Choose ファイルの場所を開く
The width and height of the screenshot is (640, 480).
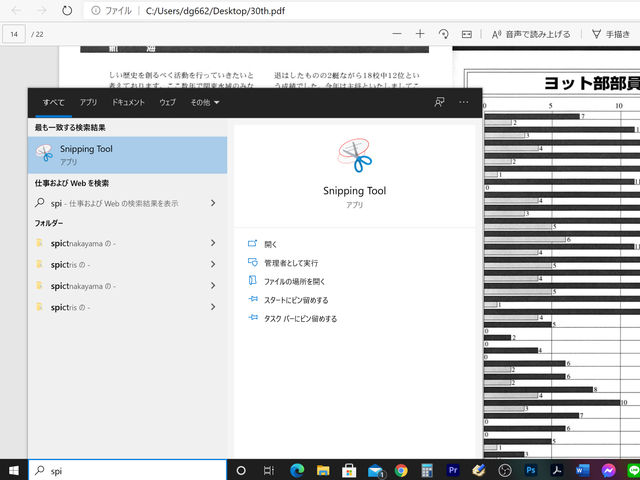[294, 281]
